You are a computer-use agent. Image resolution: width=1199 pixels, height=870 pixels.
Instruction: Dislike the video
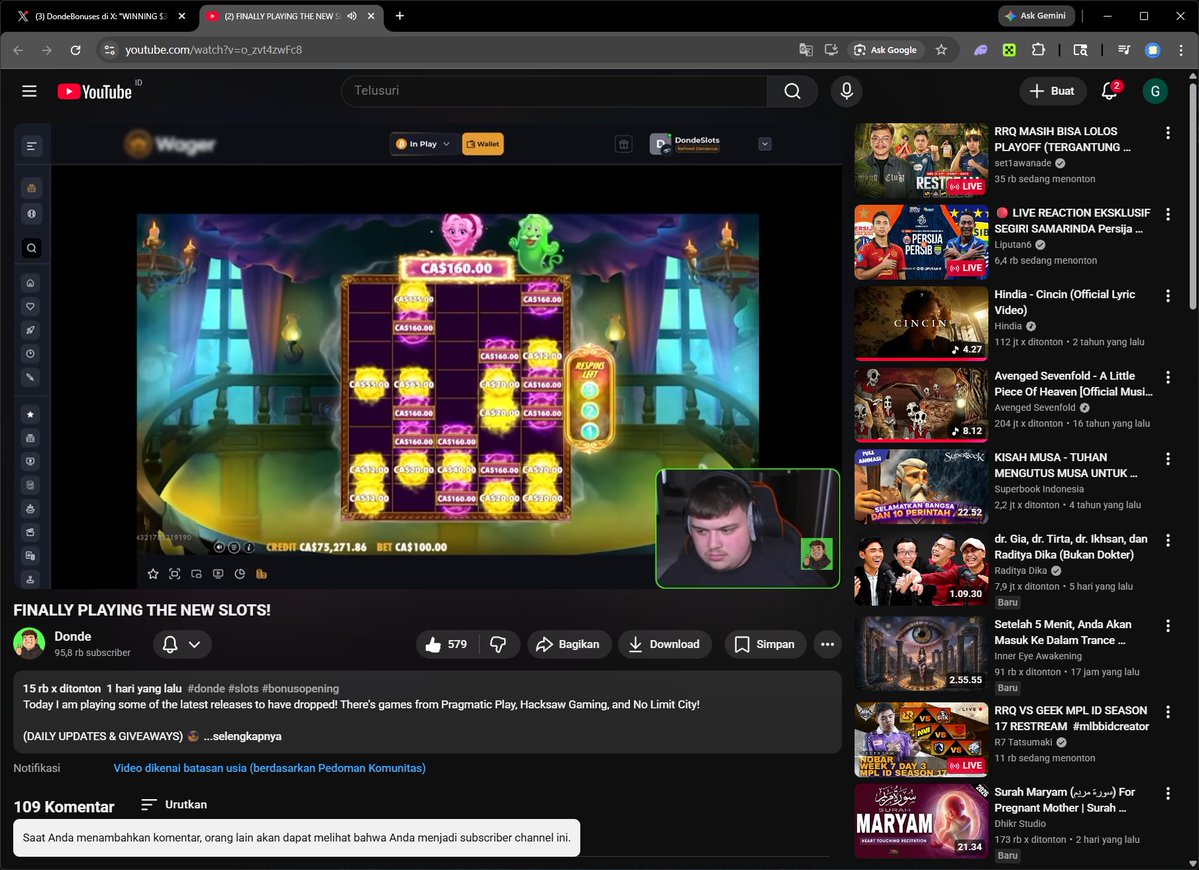tap(499, 644)
